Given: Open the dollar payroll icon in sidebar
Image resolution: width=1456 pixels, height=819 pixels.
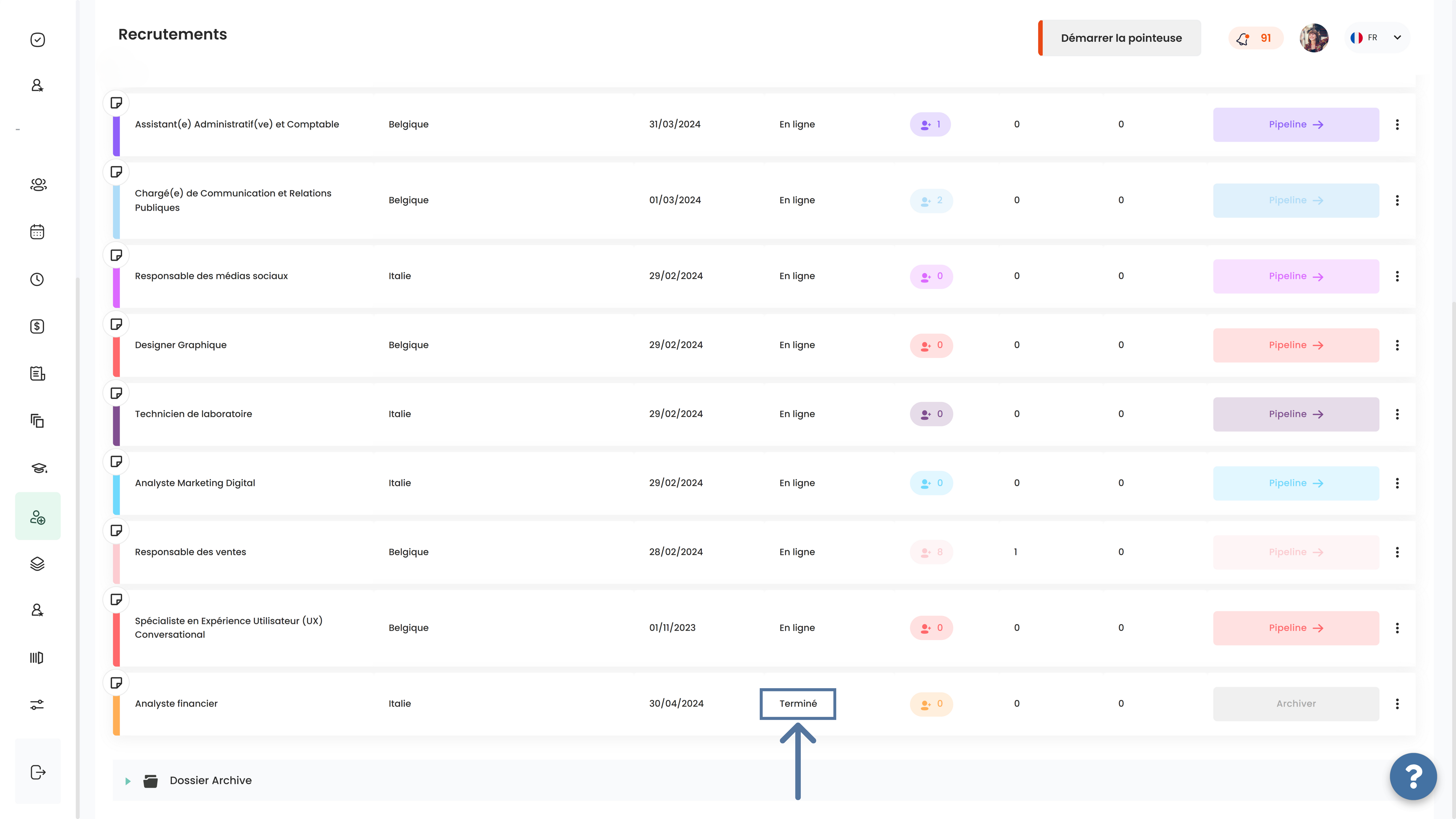Looking at the screenshot, I should (x=37, y=326).
